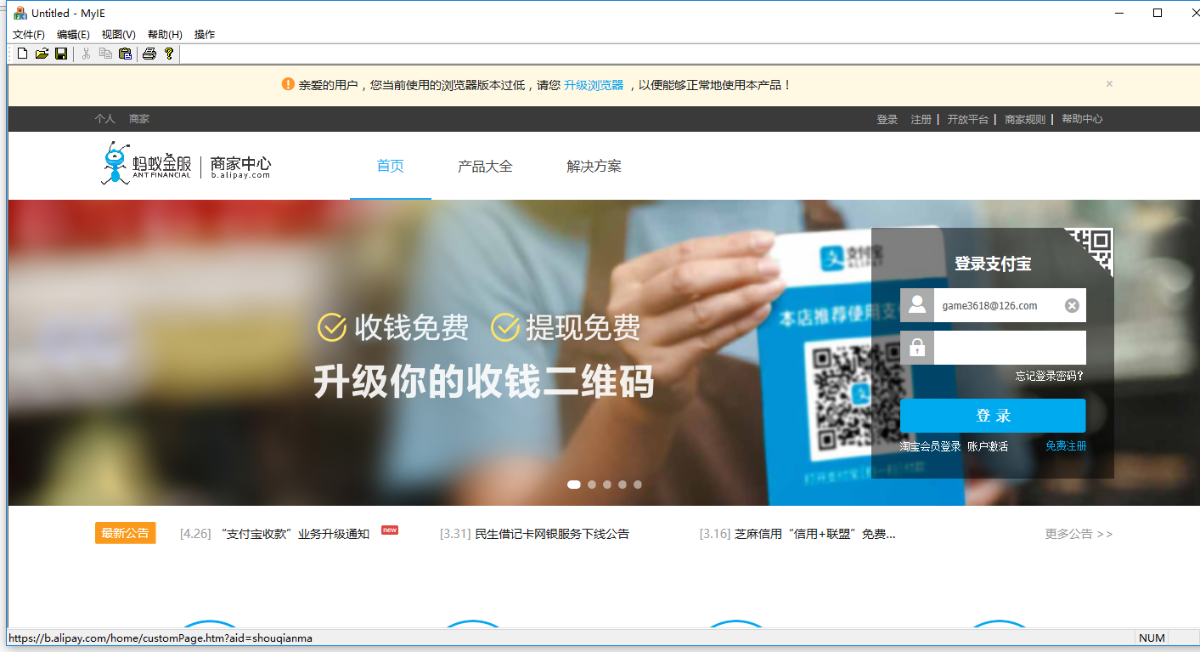Open the 文件(F) menu
1200x652 pixels.
click(29, 34)
